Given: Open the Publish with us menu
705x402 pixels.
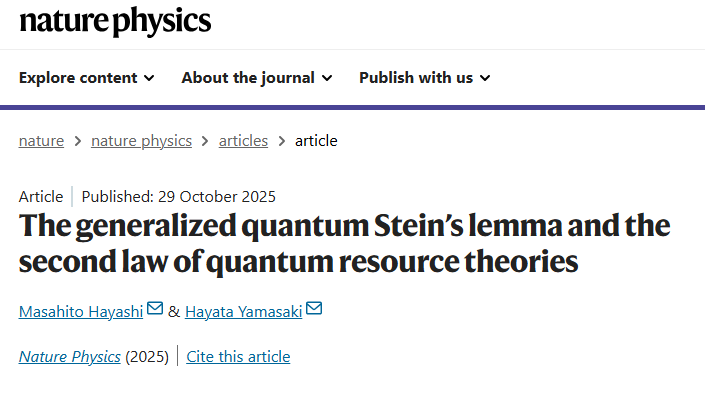Looking at the screenshot, I should tap(416, 78).
